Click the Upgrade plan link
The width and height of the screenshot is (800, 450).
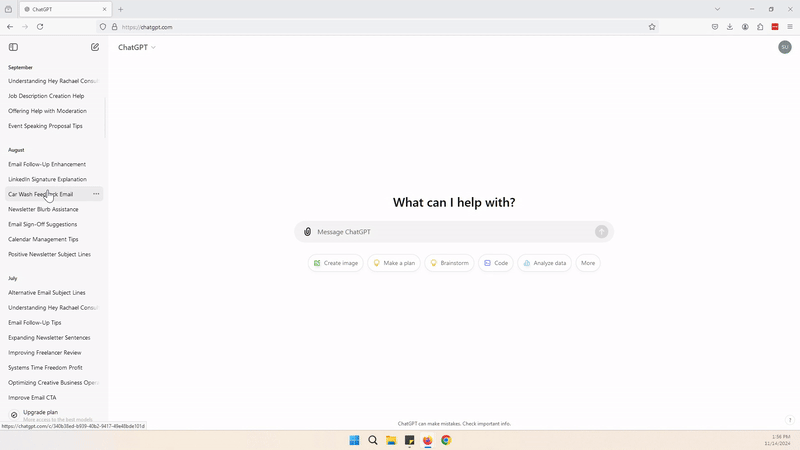tap(40, 412)
